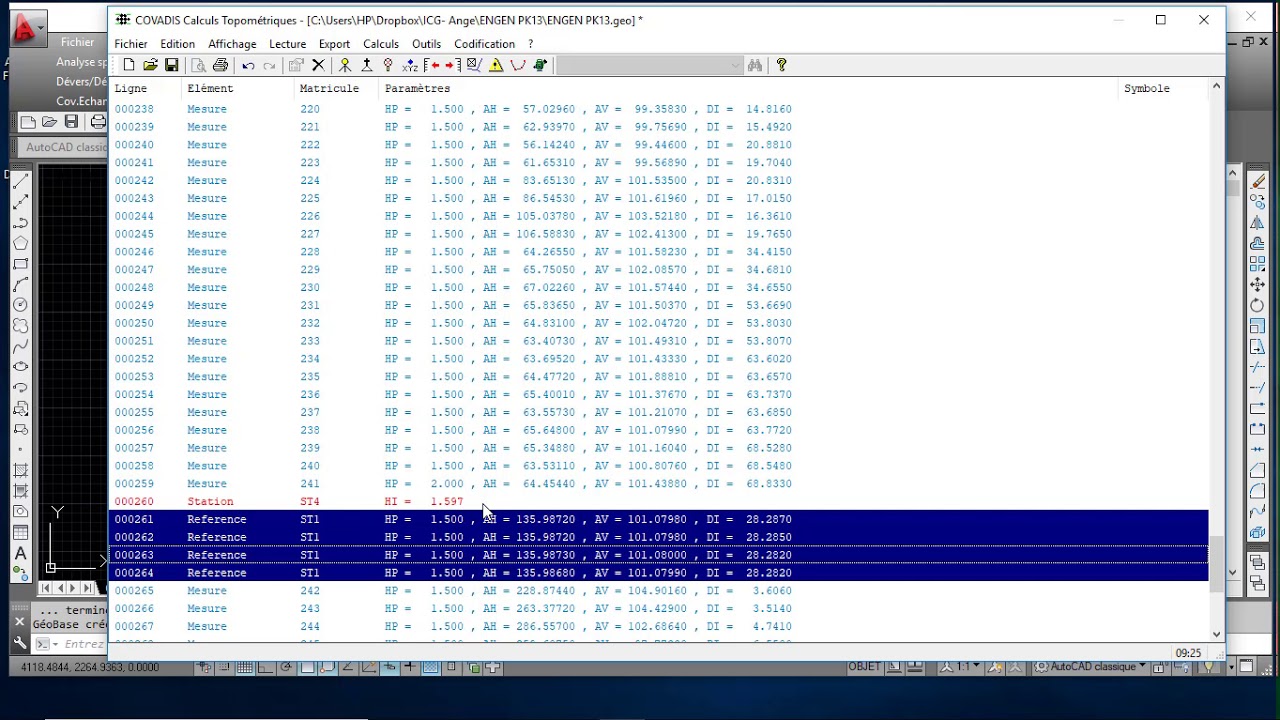
Task: Click the XYZ coordinates icon
Action: [x=410, y=65]
